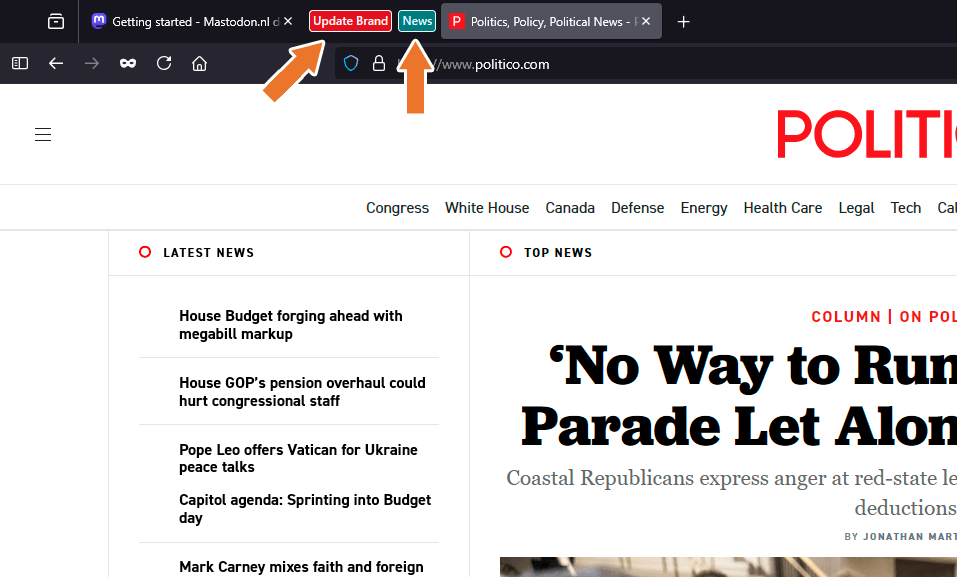Open the tracking protection shield icon
The height and width of the screenshot is (577, 957).
point(351,63)
